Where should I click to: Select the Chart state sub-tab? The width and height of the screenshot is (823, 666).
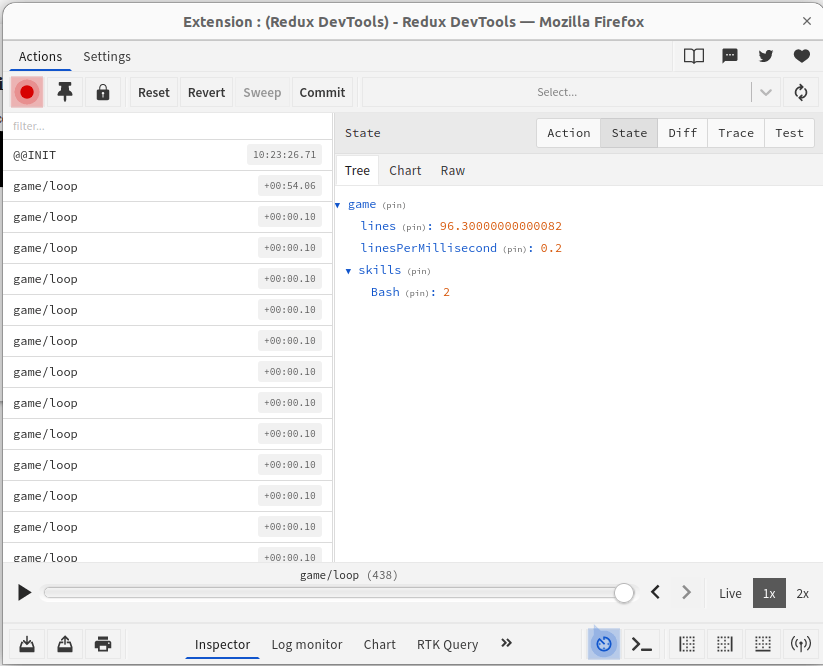coord(405,171)
